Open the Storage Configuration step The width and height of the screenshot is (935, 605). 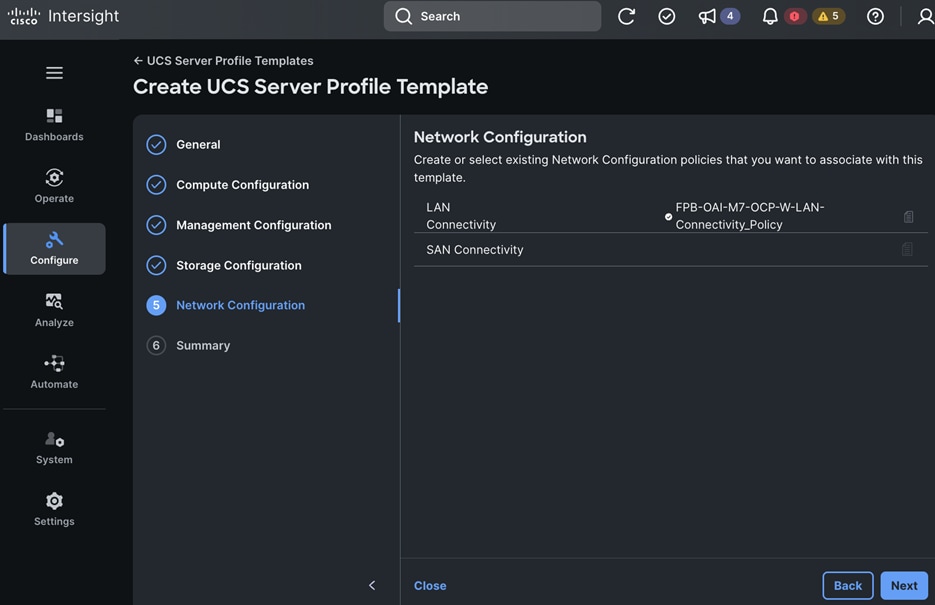239,265
